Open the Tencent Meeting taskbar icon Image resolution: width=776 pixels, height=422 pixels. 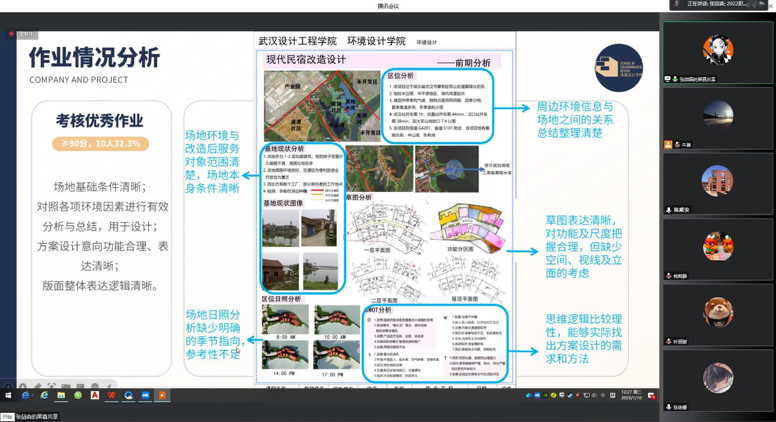click(x=145, y=395)
